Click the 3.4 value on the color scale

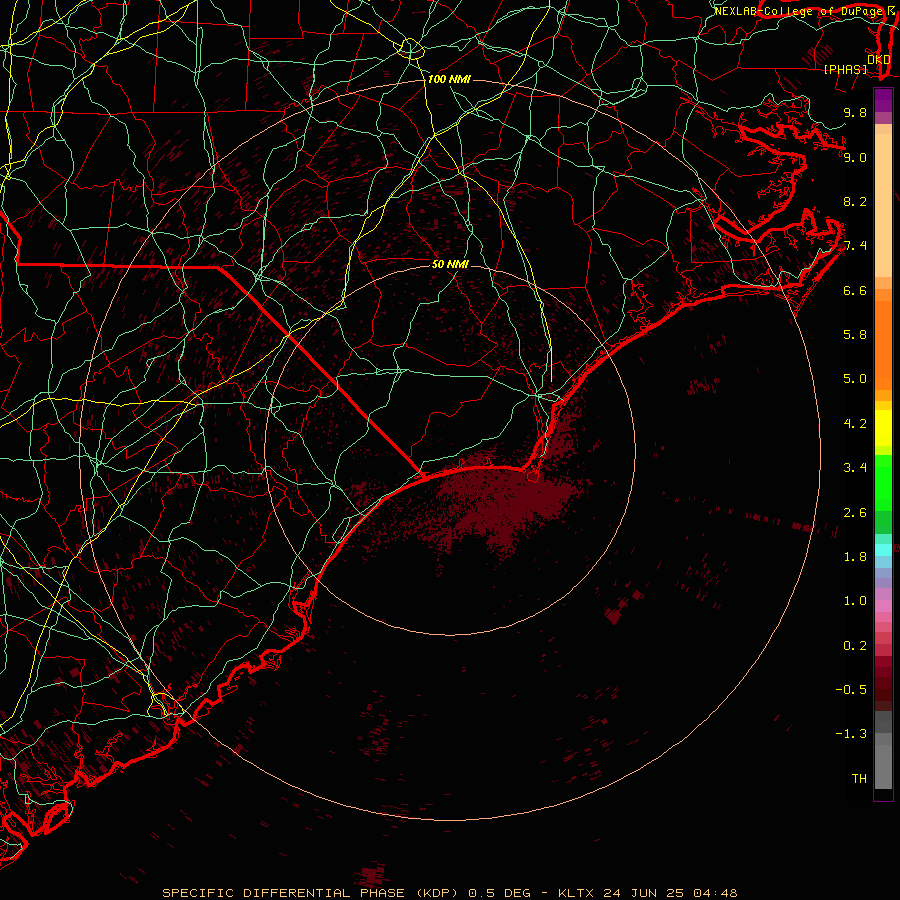click(x=855, y=468)
